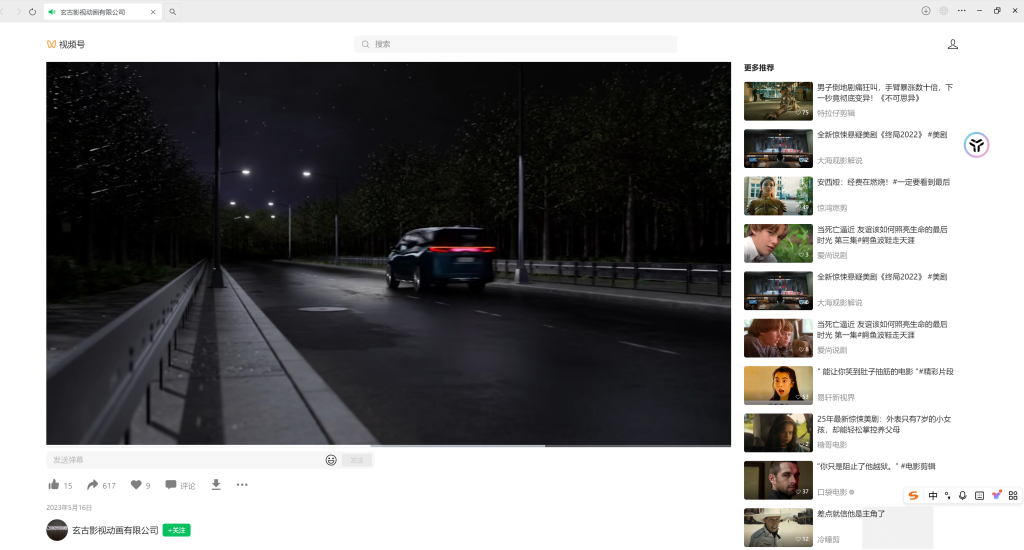Click the 搜索 search input field
Screen dimensions: 1024x550
tap(515, 44)
